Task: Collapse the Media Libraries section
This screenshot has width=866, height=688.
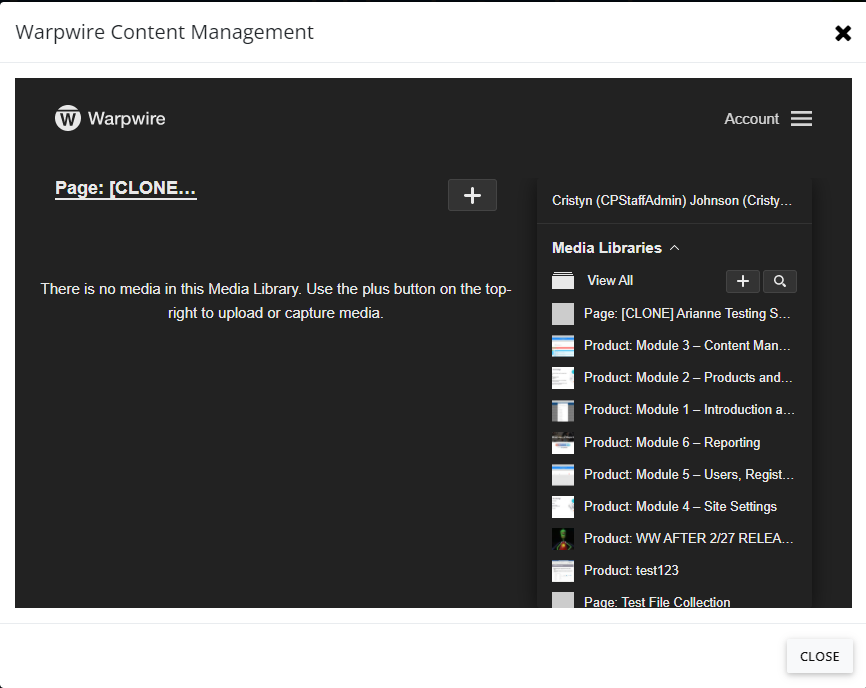Action: click(x=674, y=248)
